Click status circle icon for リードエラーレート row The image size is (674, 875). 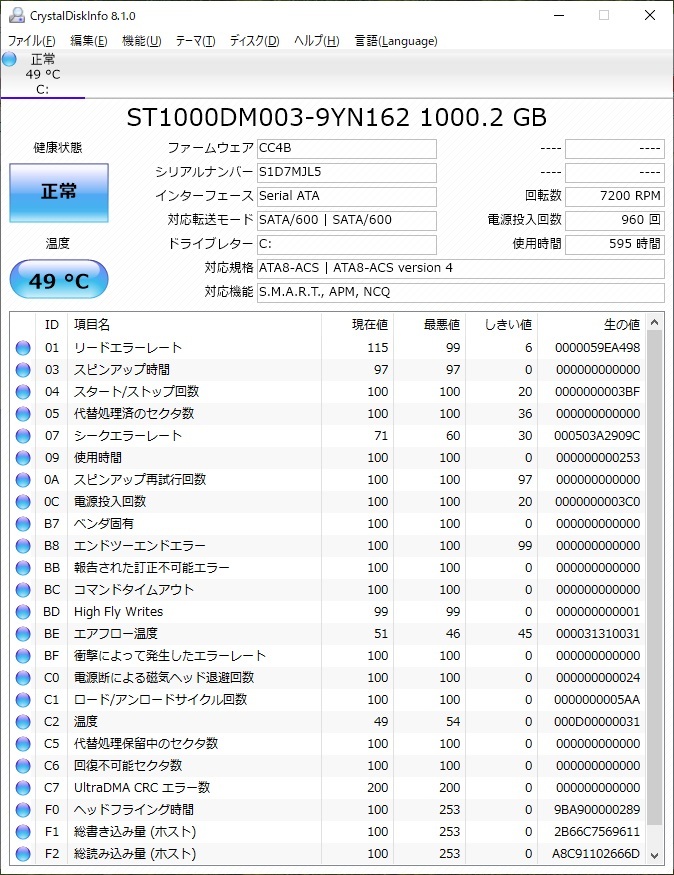23,348
